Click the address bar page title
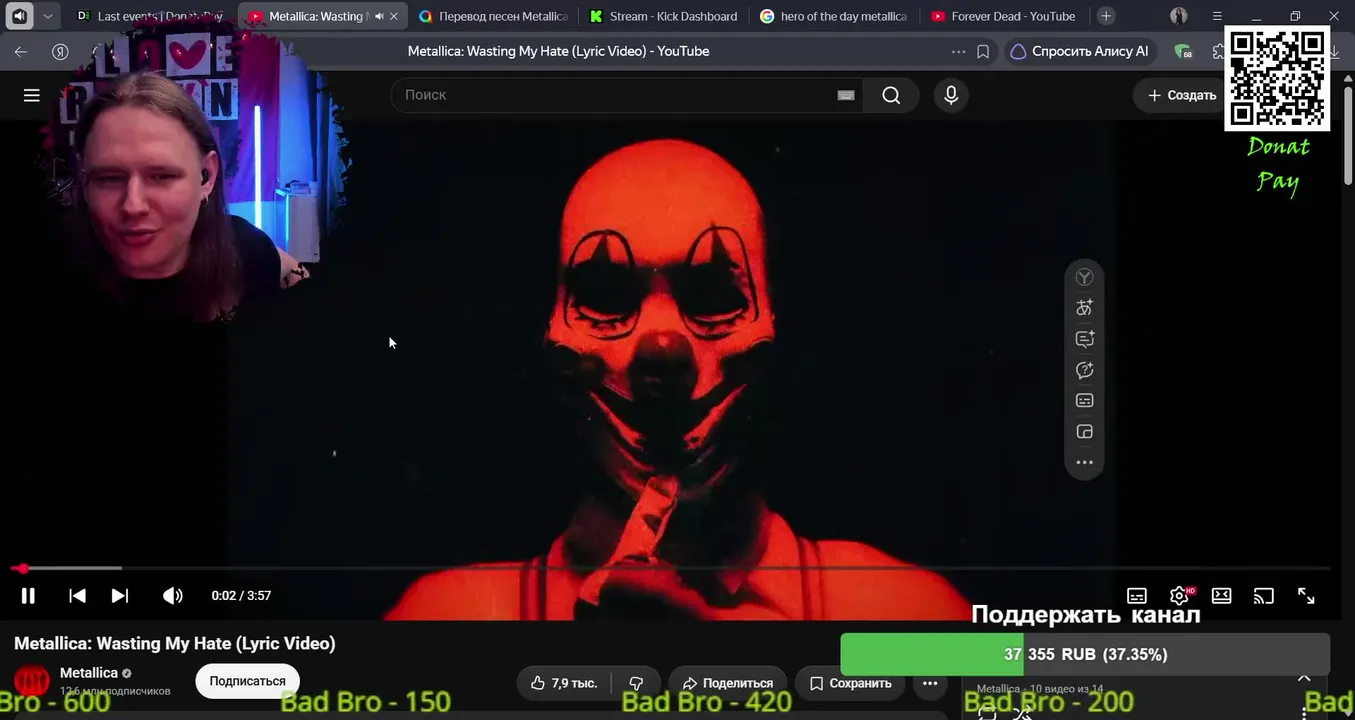This screenshot has height=720, width=1355. coord(558,51)
